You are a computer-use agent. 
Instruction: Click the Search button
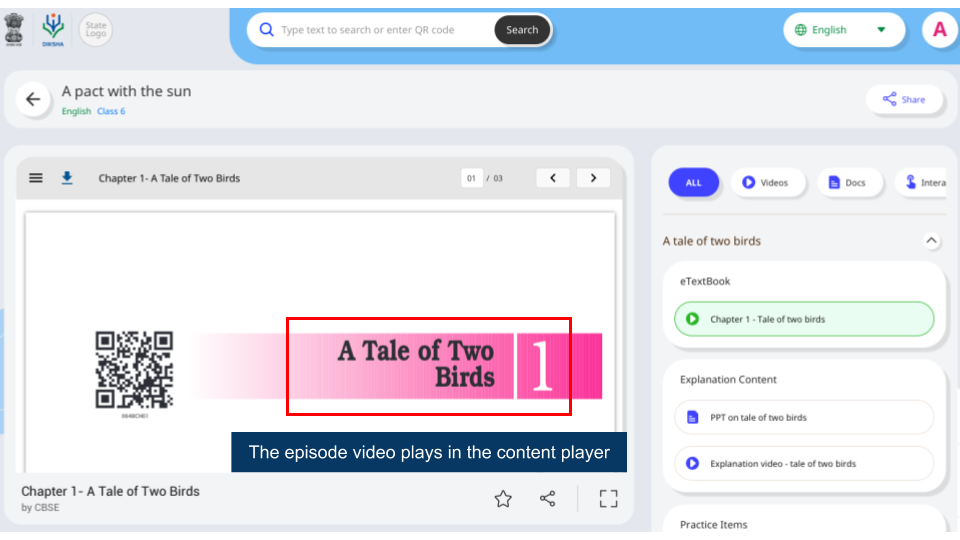pyautogui.click(x=522, y=30)
